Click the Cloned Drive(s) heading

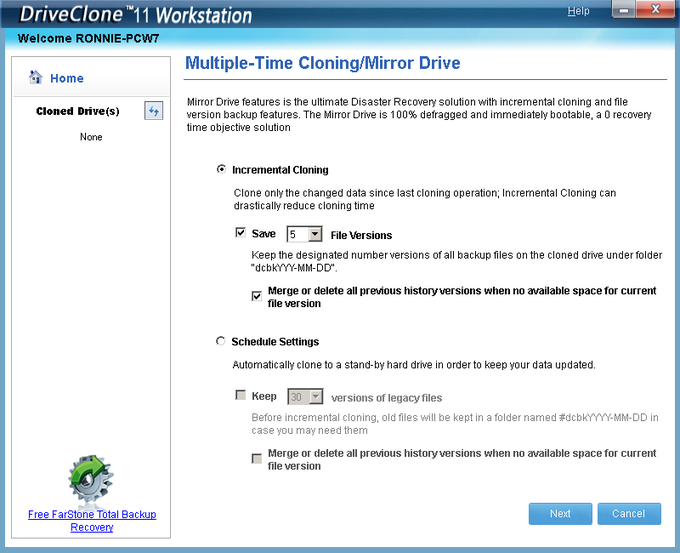pyautogui.click(x=77, y=111)
